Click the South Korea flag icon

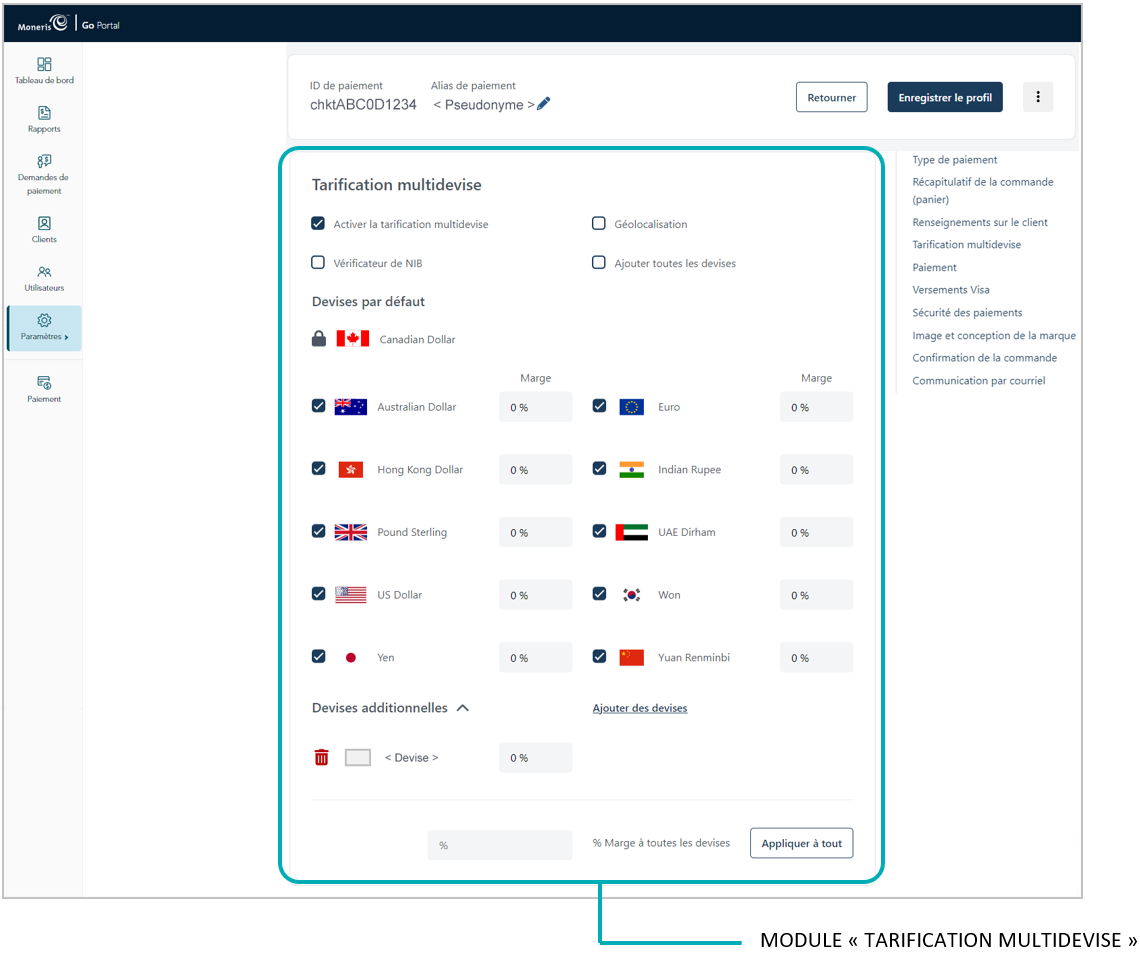pos(631,595)
